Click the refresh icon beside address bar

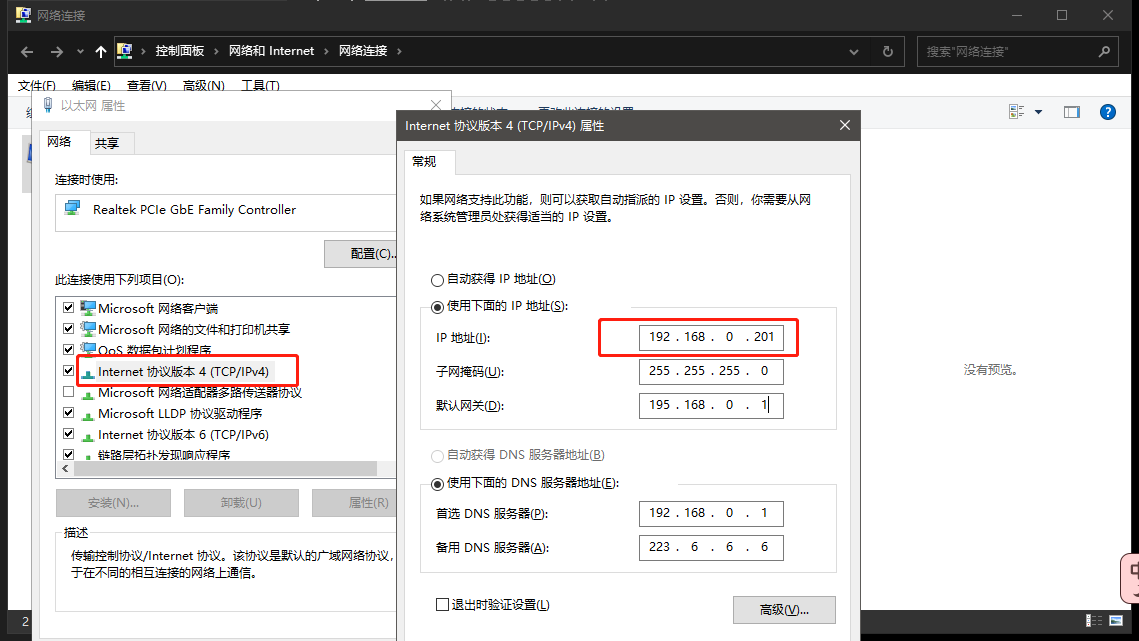886,51
